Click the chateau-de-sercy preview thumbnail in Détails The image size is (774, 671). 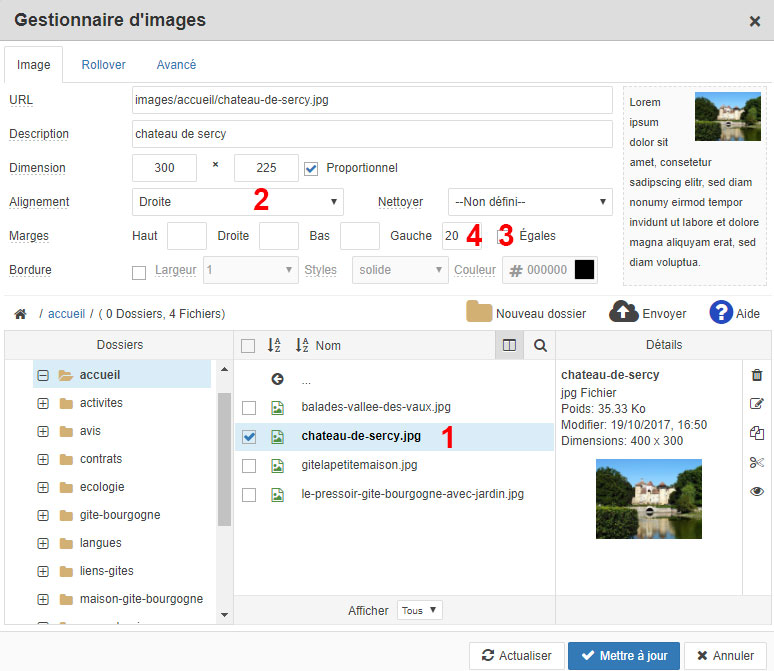[x=649, y=499]
